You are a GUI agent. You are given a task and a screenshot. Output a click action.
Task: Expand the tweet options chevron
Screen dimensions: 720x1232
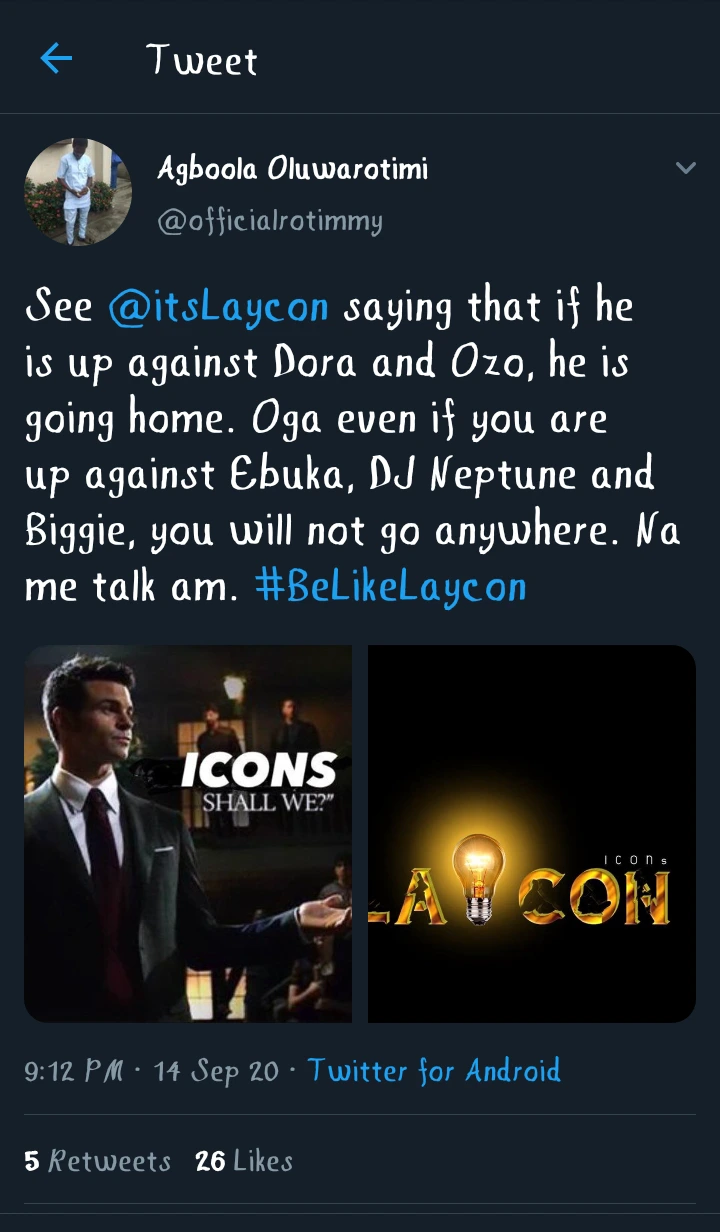685,168
